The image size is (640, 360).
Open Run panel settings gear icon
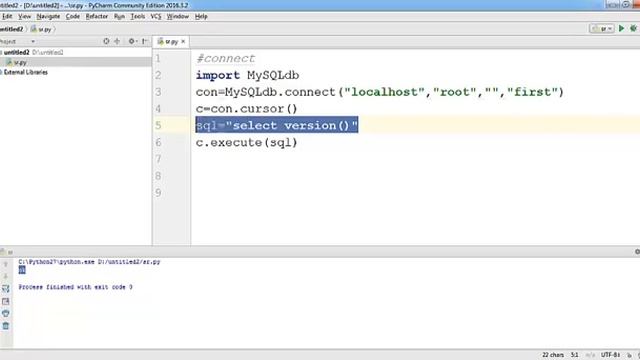coord(637,252)
